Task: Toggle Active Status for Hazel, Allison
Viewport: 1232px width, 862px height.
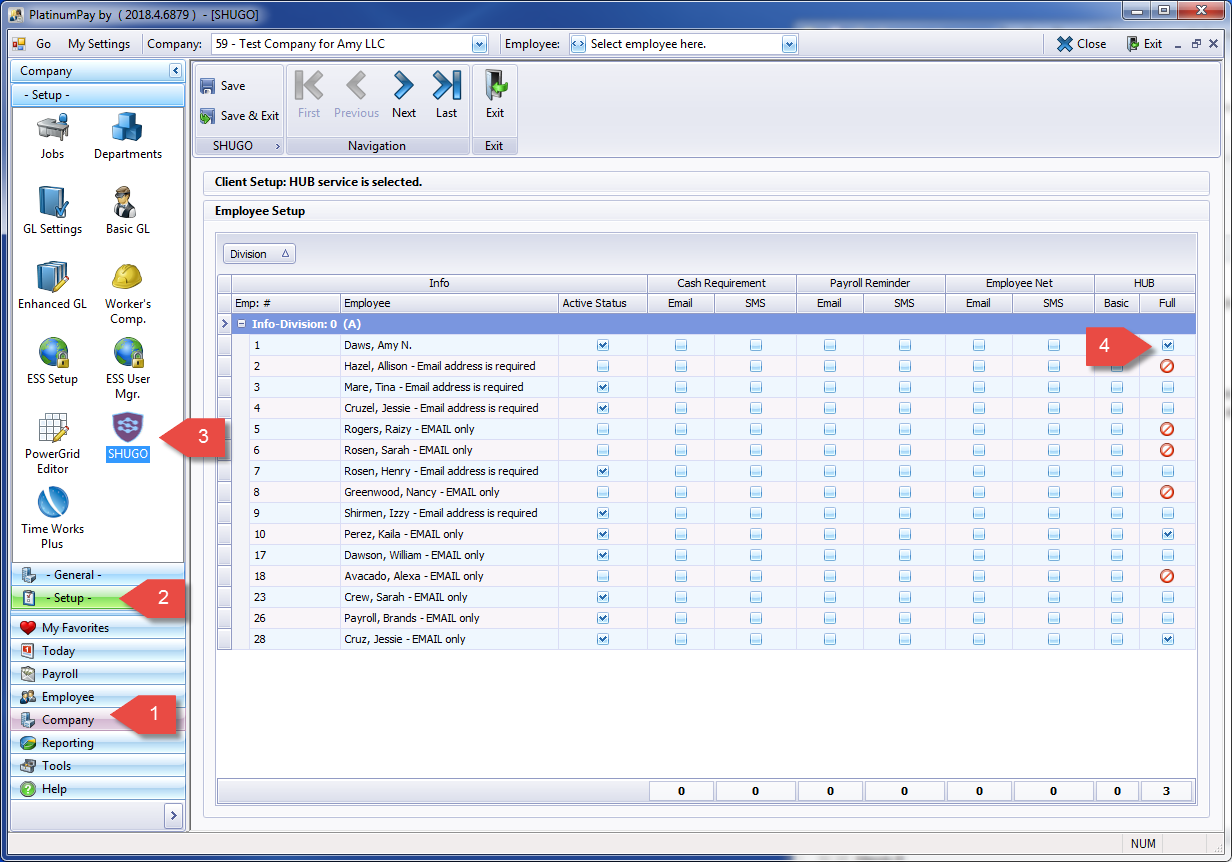Action: click(x=603, y=366)
